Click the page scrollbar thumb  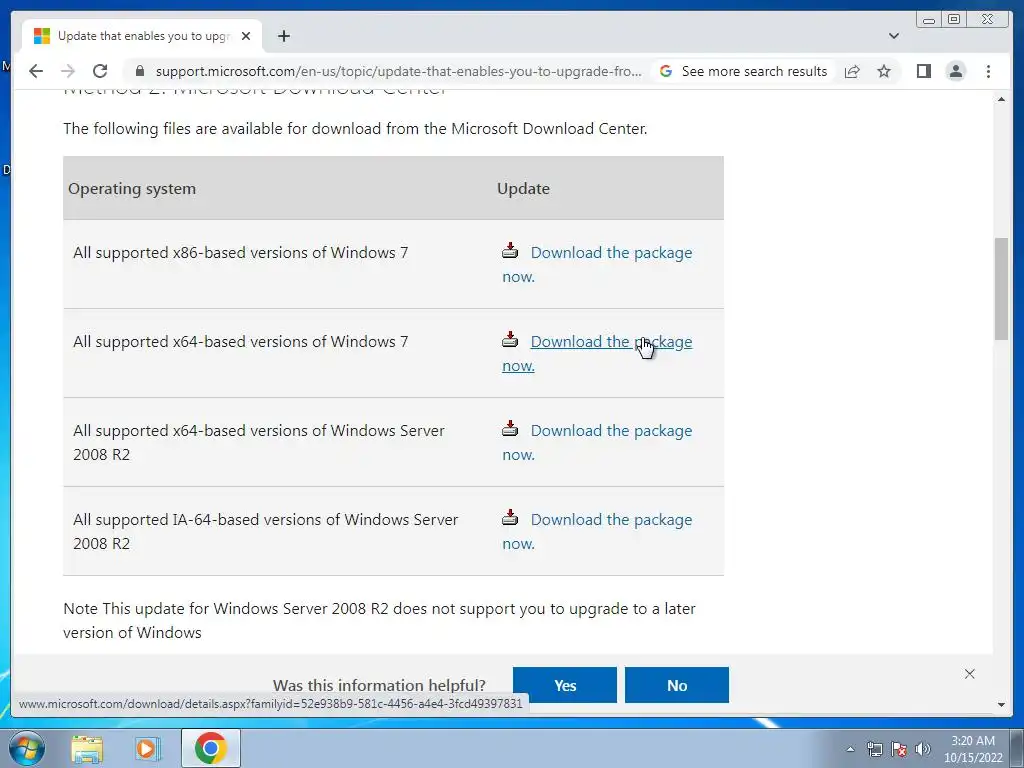tap(1001, 289)
